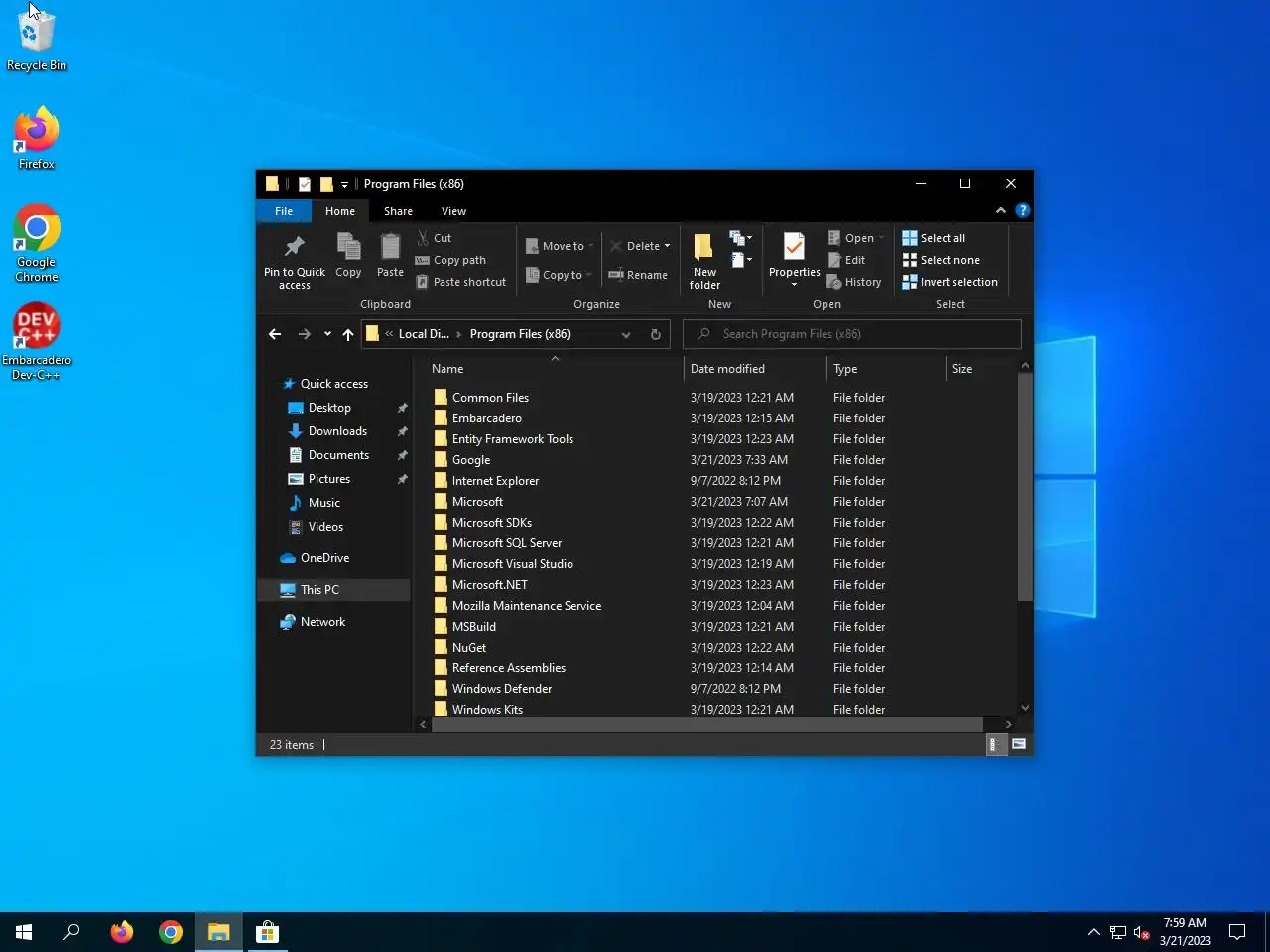Switch to the View ribbon tab
Viewport: 1270px width, 952px height.
[x=453, y=211]
